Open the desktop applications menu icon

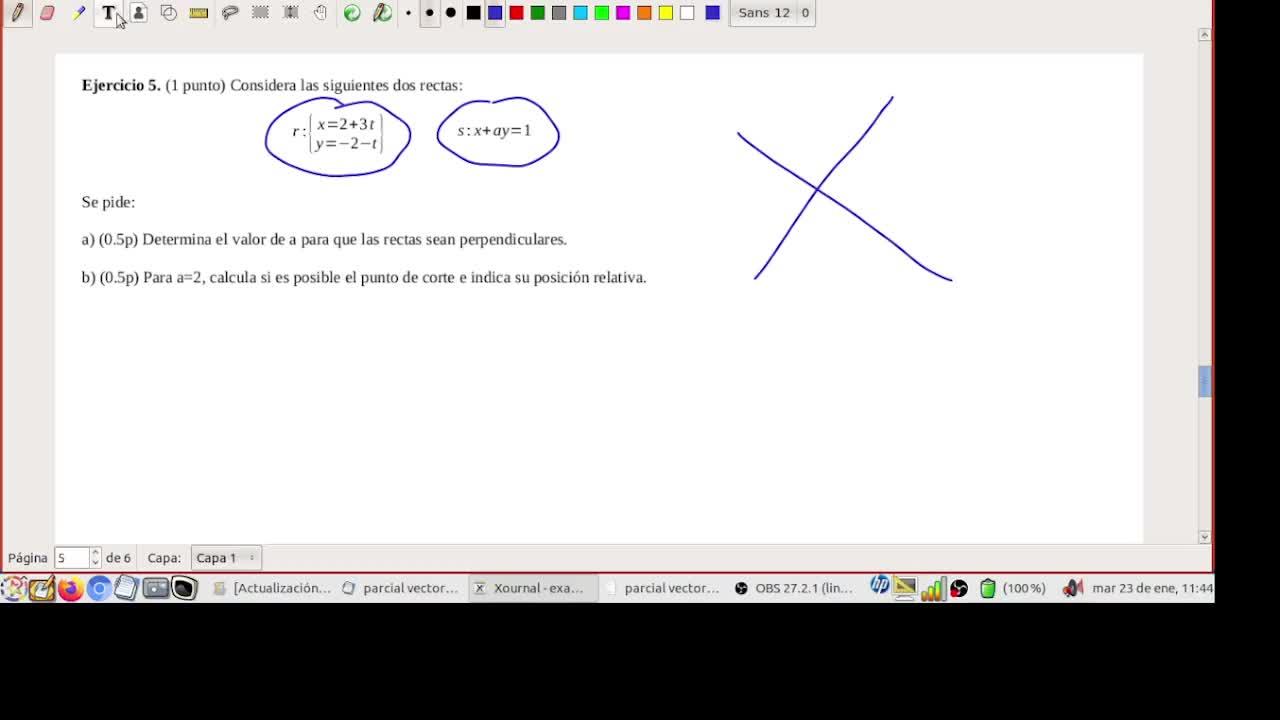[13, 588]
